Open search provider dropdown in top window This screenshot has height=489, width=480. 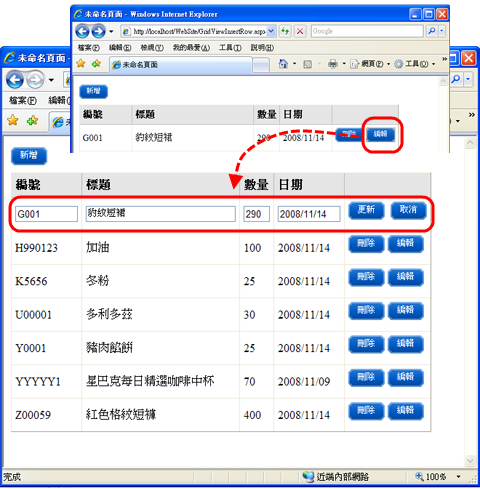[442, 31]
